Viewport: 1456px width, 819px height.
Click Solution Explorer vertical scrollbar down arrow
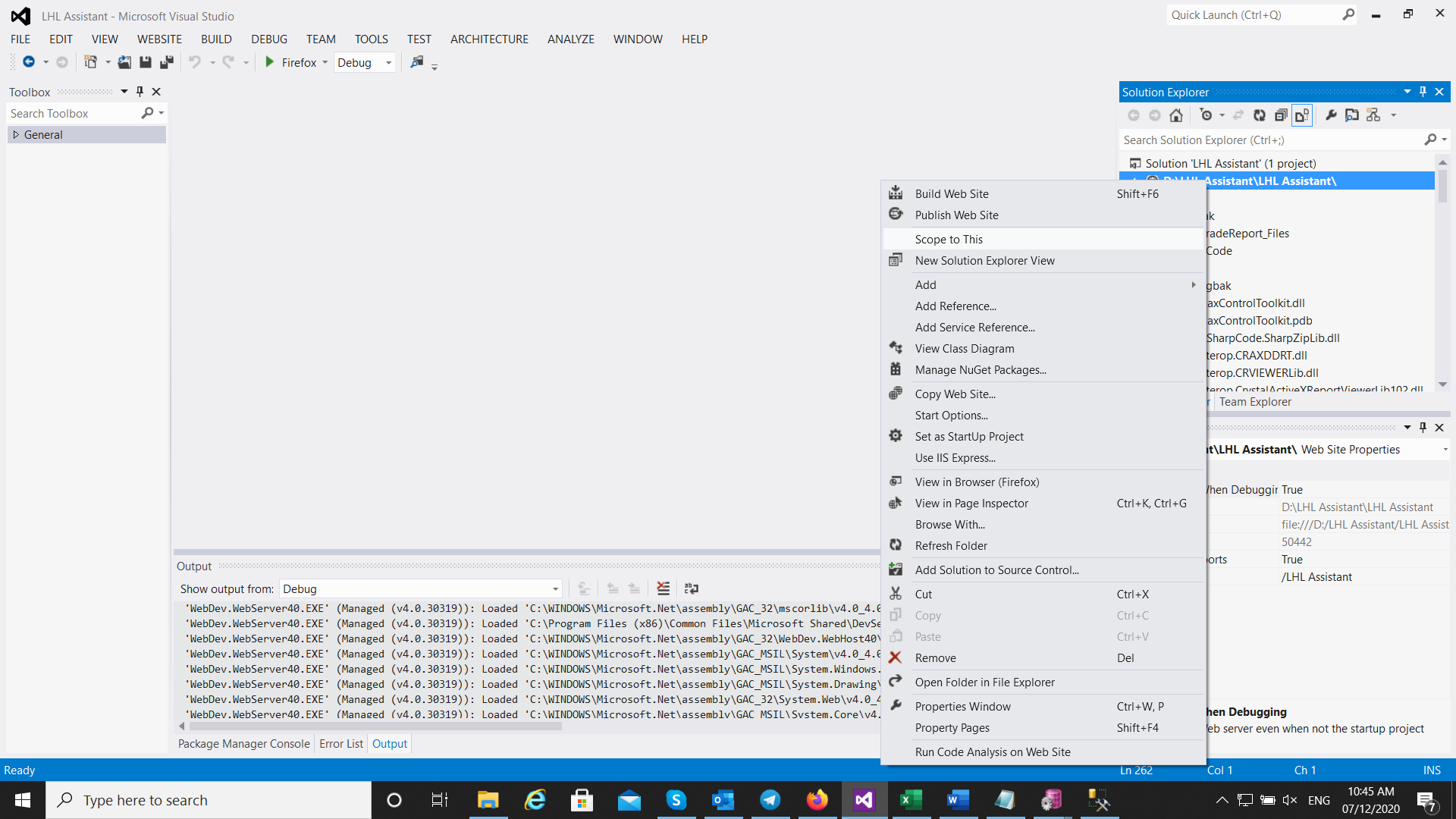point(1442,384)
